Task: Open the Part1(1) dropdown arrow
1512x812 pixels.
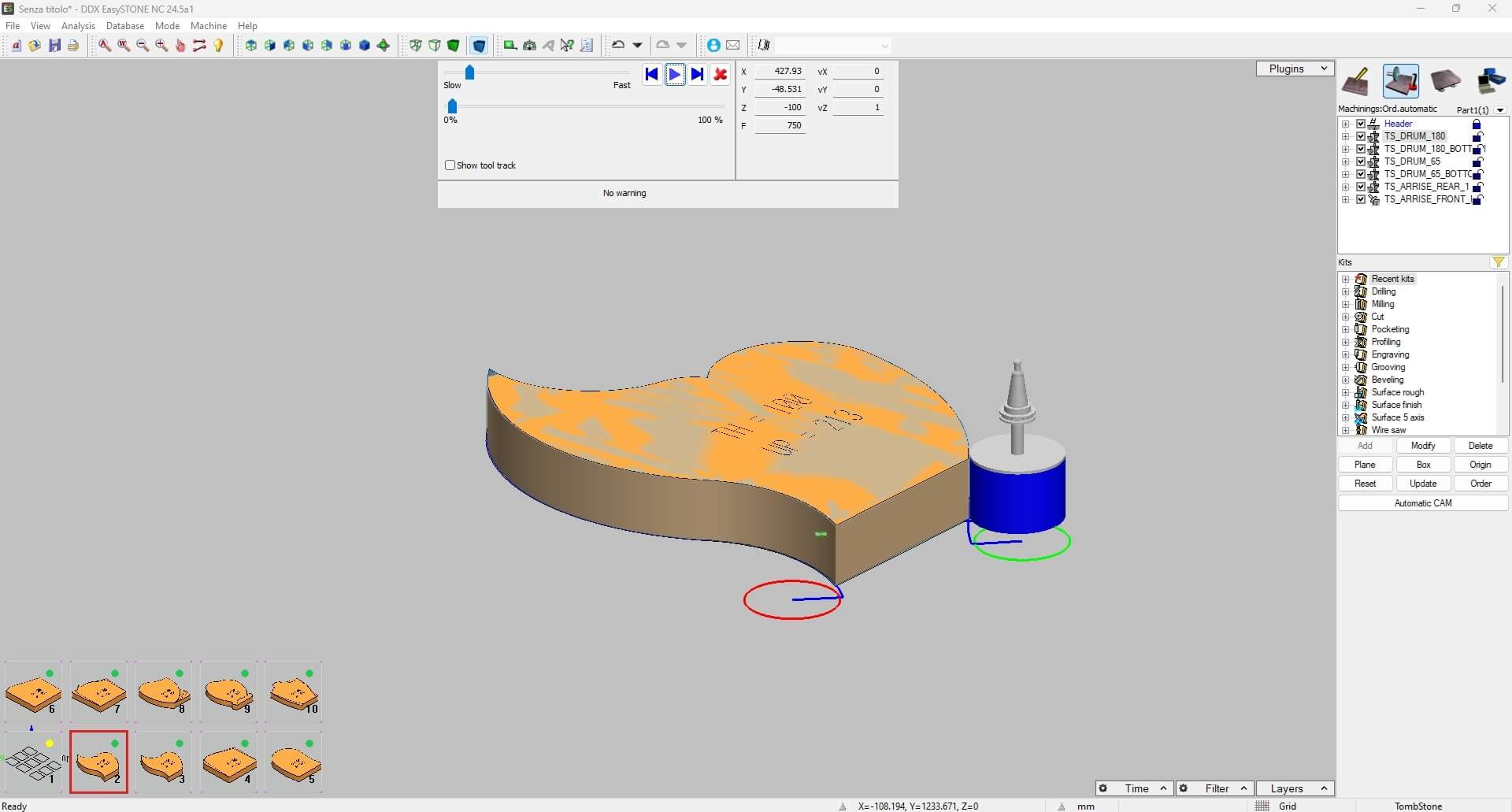Action: tap(1500, 110)
